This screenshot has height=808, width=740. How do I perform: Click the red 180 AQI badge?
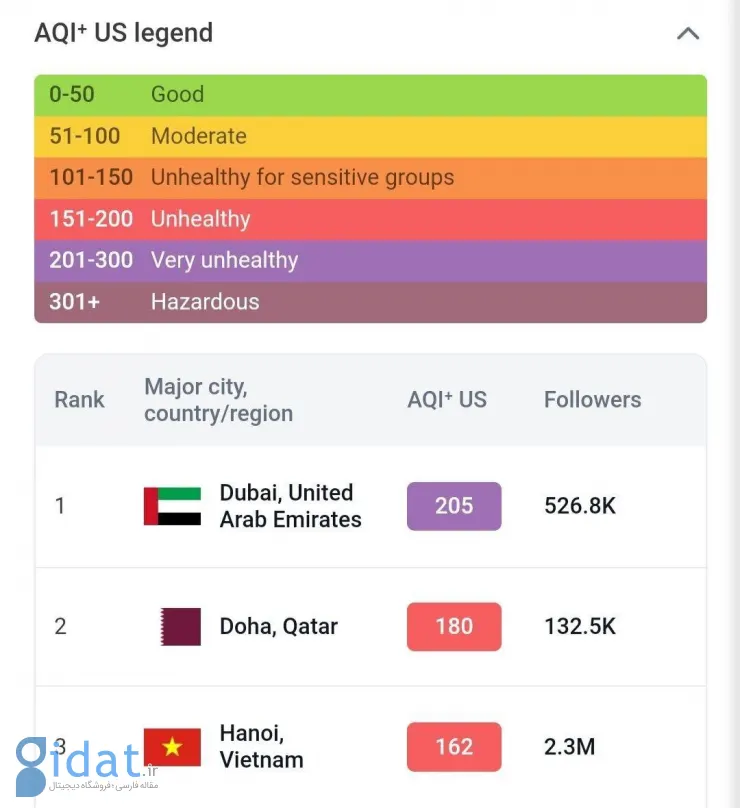tap(454, 627)
